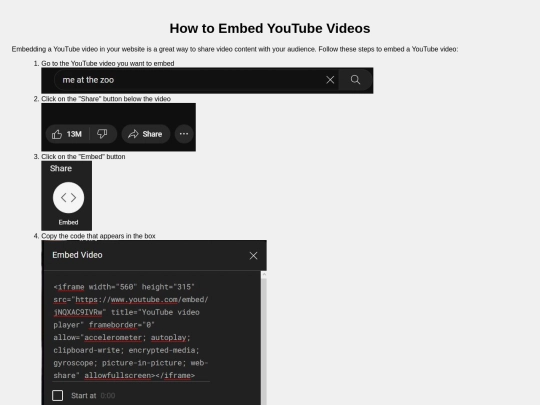Click the 'Share' panel heading above Embed

[61, 168]
